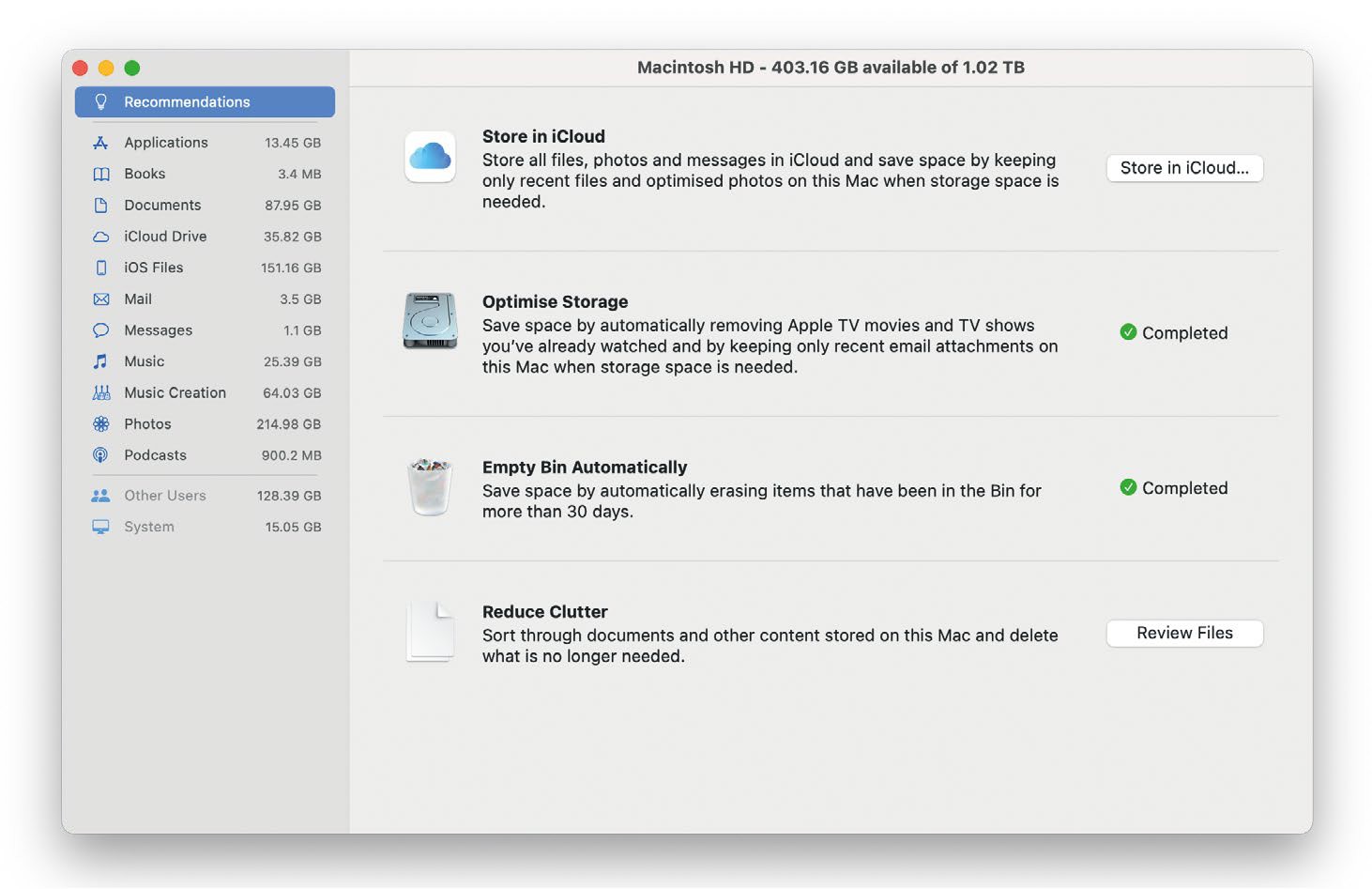The image size is (1372, 889).
Task: Click the 1.1 GB Messages size
Action: (x=302, y=330)
